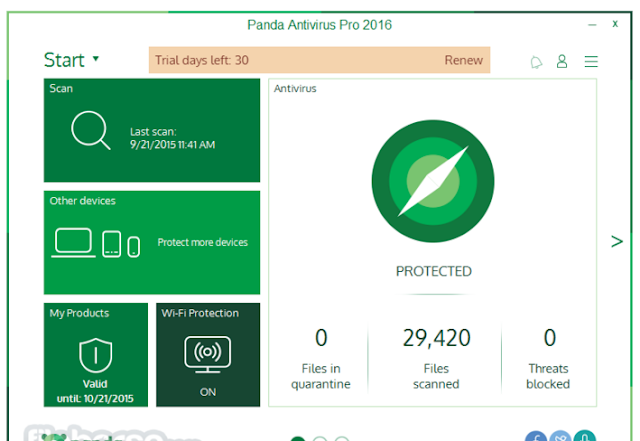Close the Panda Antivirus window
This screenshot has width=640, height=441.
point(615,24)
